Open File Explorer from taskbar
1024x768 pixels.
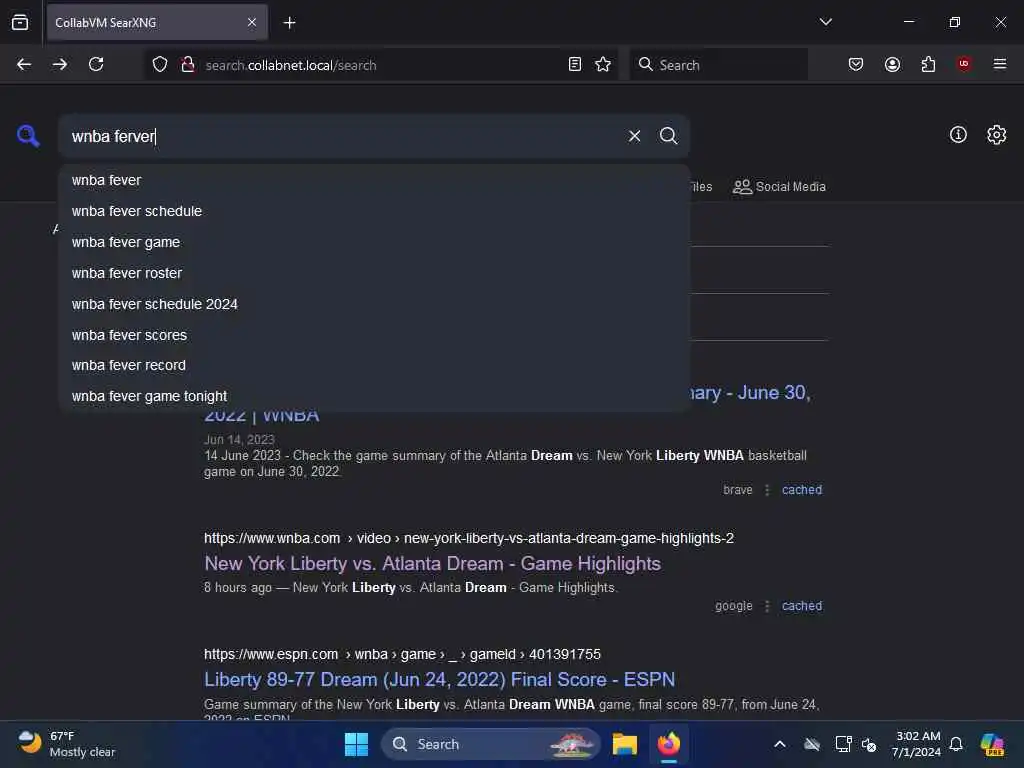[624, 744]
